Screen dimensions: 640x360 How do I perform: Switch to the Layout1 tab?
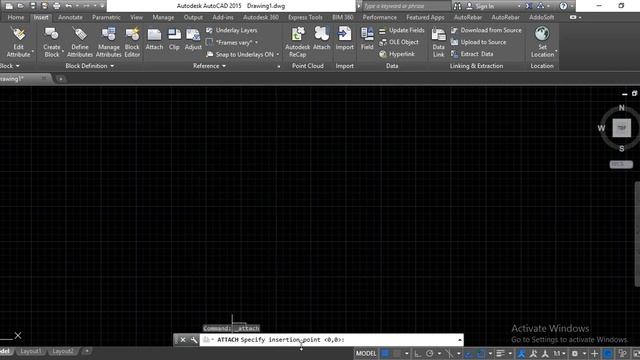tap(31, 351)
